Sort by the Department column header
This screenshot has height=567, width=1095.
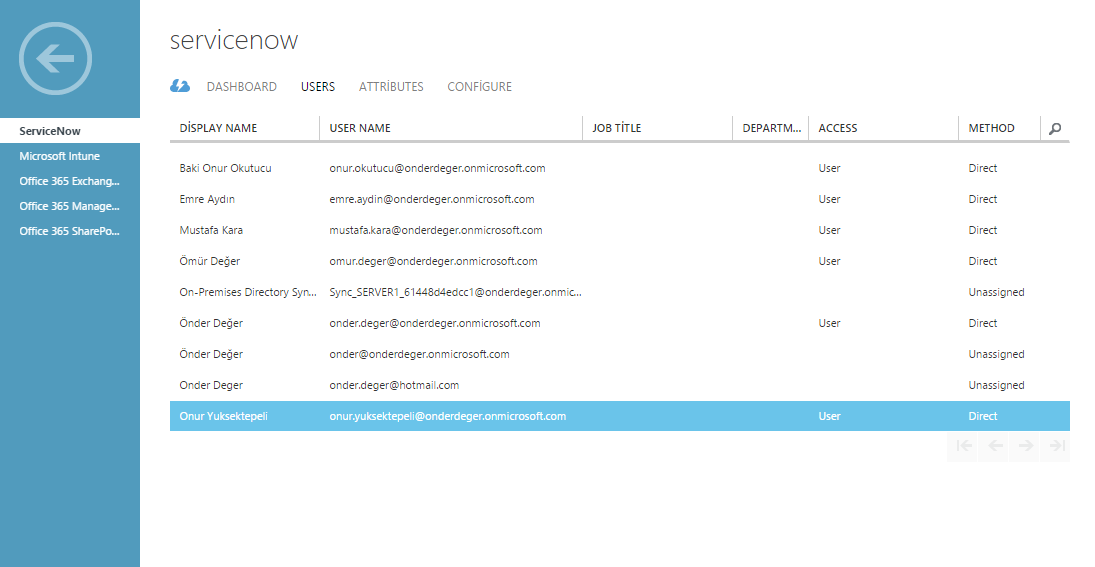(x=772, y=128)
